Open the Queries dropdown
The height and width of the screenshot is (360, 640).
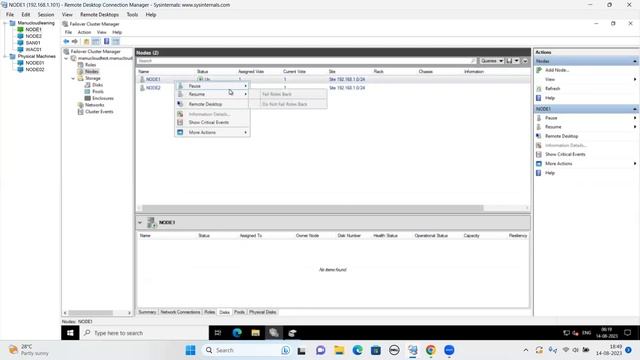click(491, 61)
